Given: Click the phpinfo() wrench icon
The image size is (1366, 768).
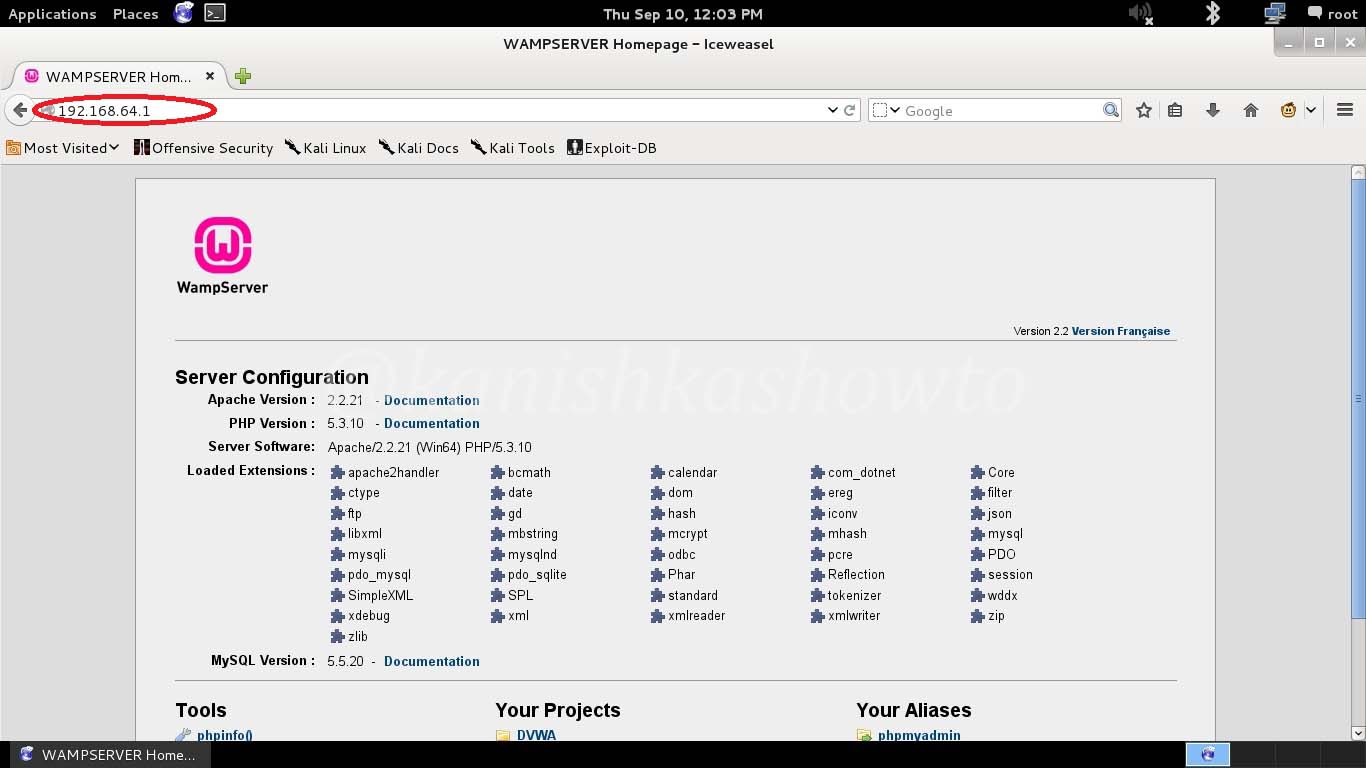Looking at the screenshot, I should pos(184,735).
